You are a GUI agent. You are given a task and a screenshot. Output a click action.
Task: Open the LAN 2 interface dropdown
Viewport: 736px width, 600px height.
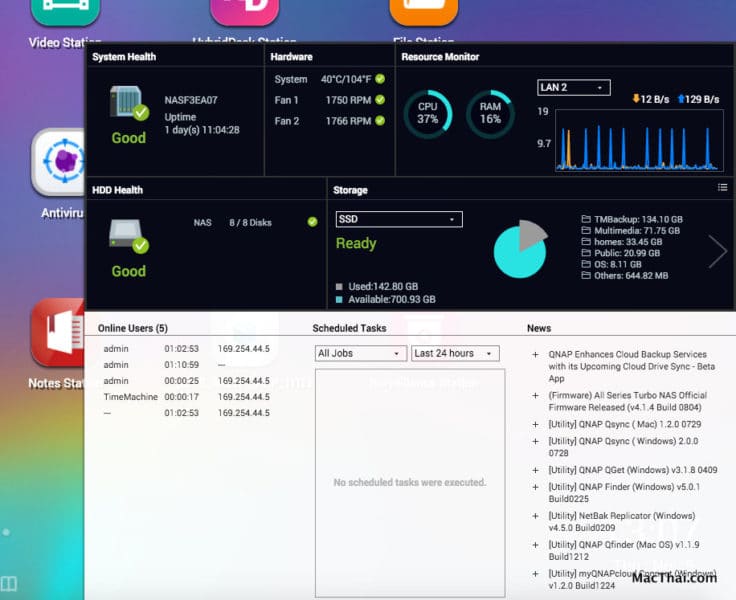pos(574,87)
